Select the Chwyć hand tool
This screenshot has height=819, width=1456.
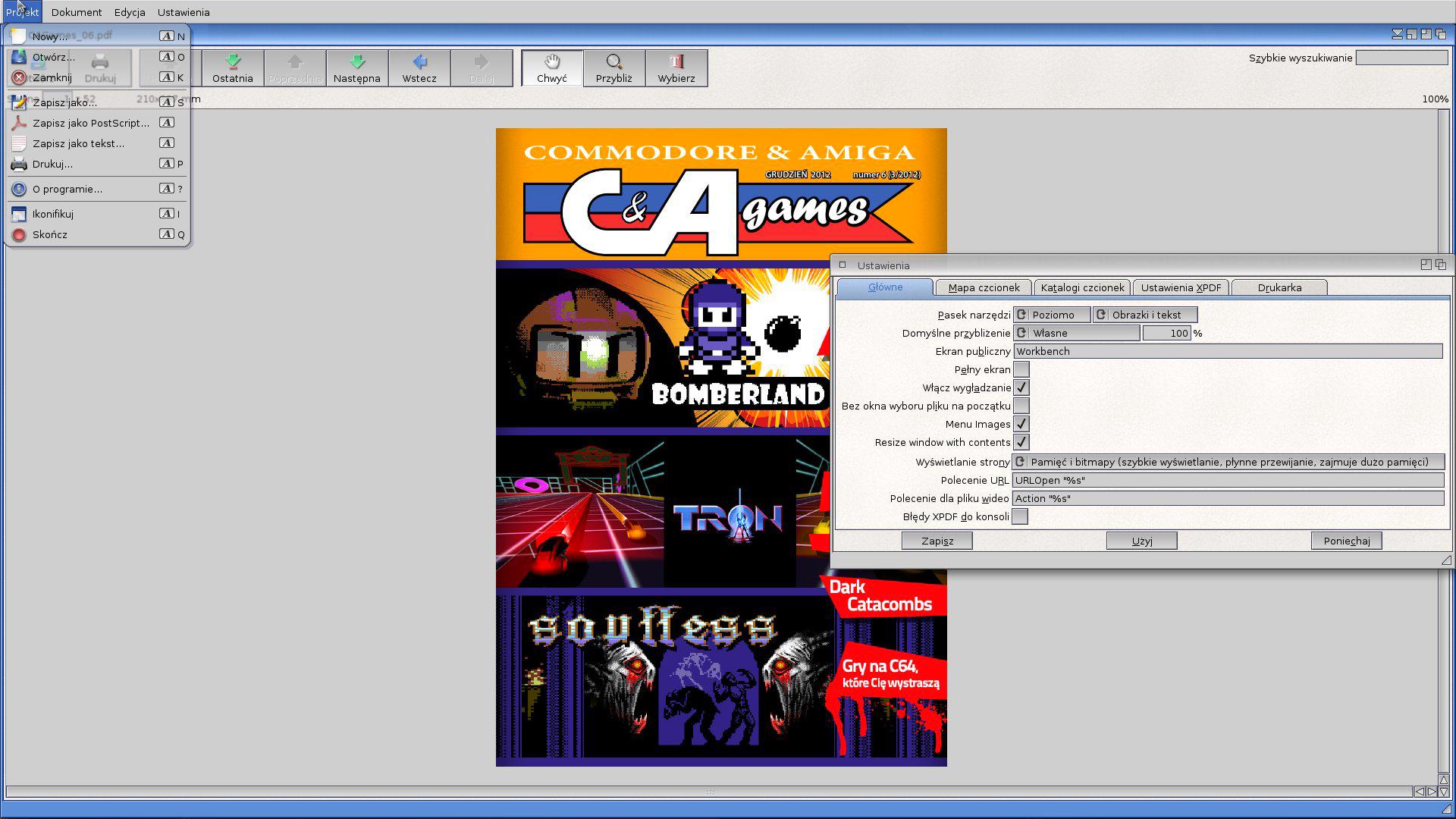click(x=552, y=68)
